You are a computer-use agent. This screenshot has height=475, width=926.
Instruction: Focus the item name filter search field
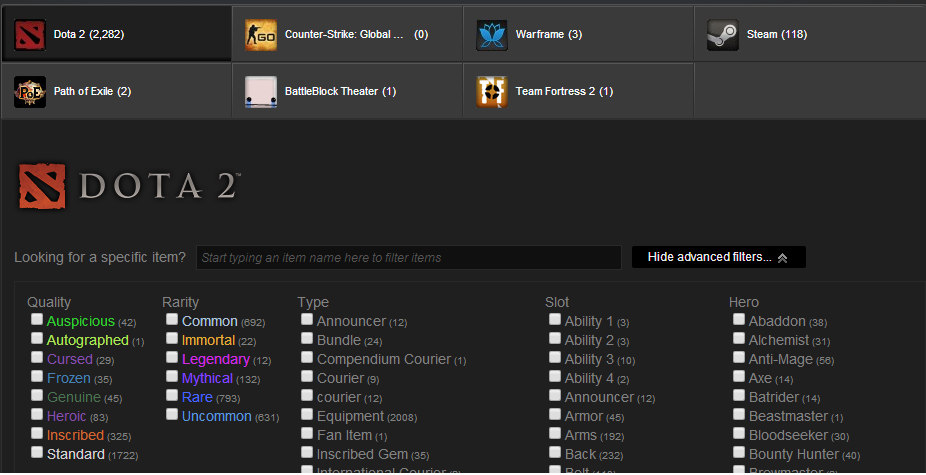tap(409, 258)
